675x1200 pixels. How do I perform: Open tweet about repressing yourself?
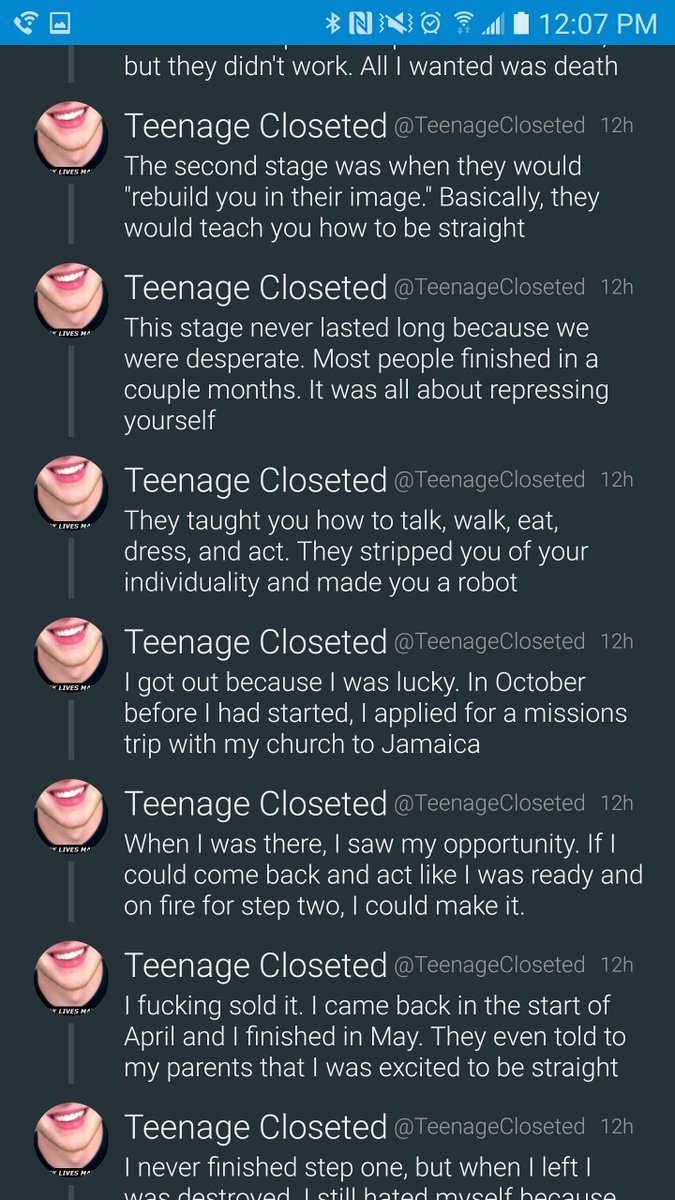pos(365,374)
